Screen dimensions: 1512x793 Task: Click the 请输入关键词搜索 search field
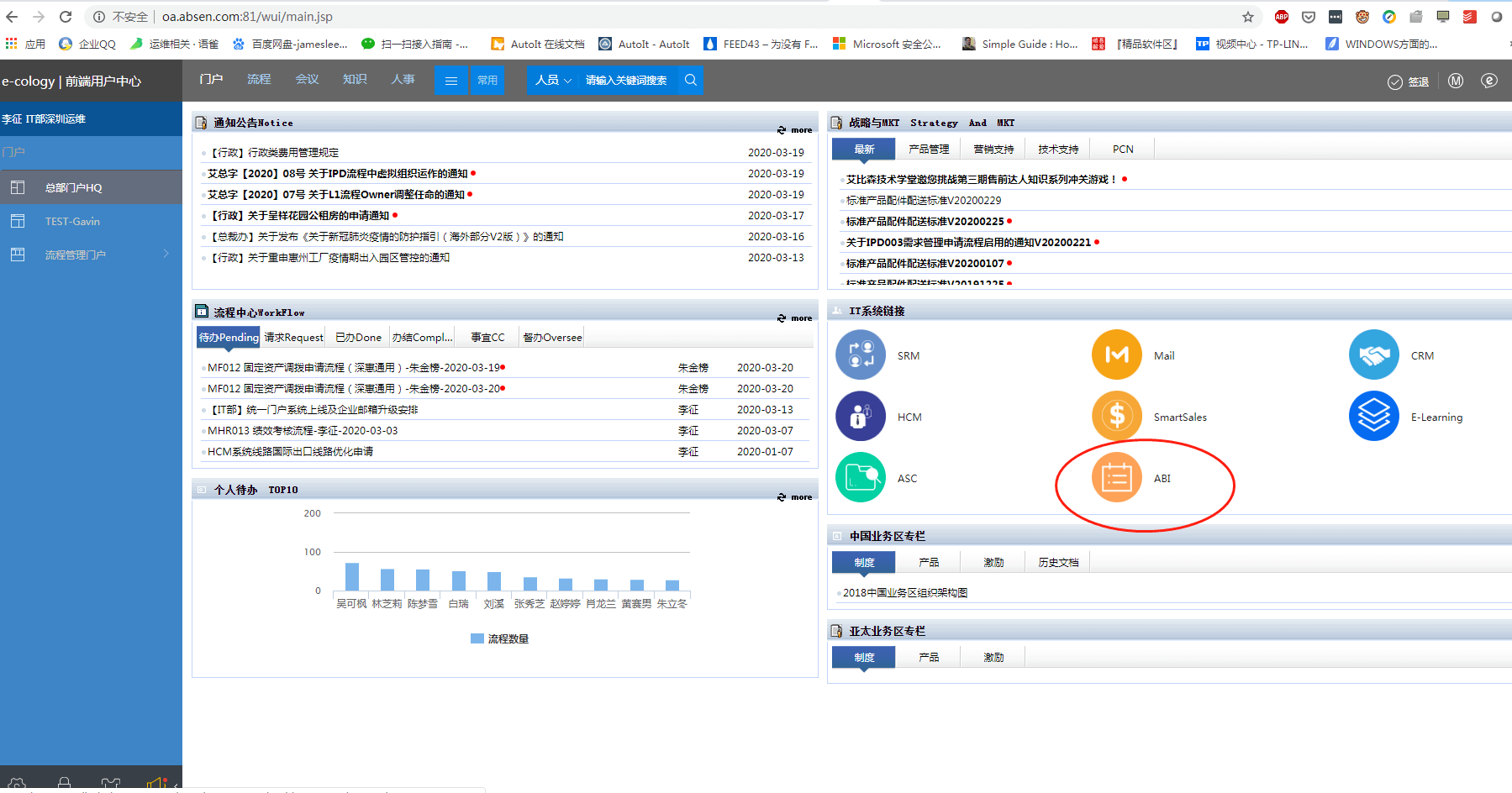pos(628,81)
